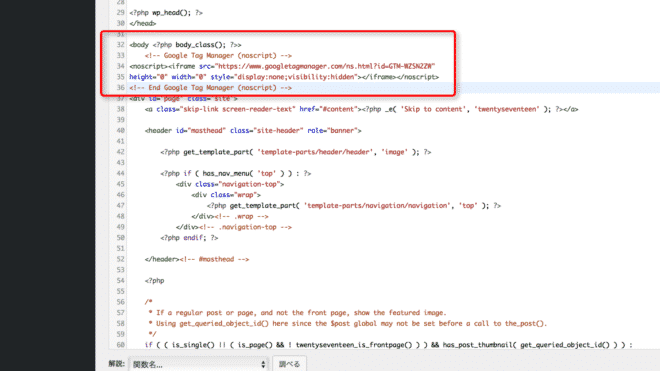Viewport: 660px width, 371px height.
Task: Click 'End Google Tag Manager (noscript)' comment
Action: (210, 88)
